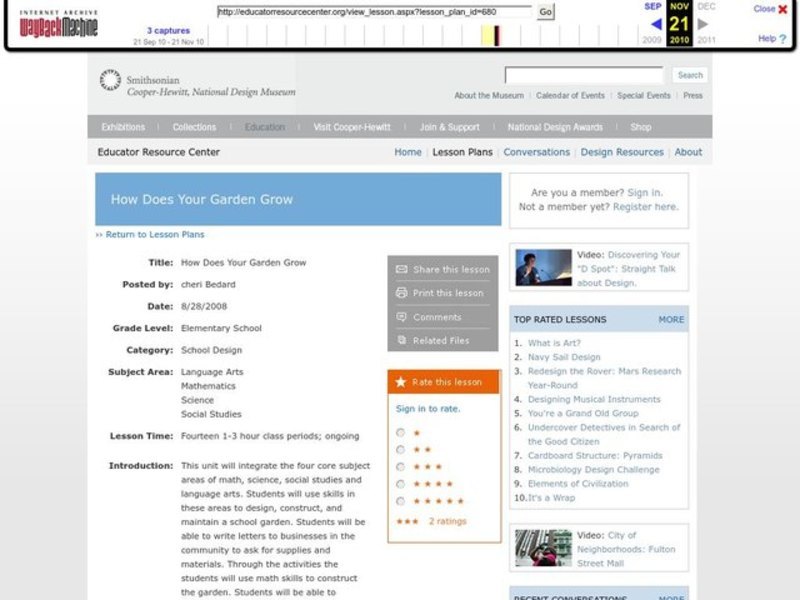The width and height of the screenshot is (800, 600).
Task: Click Return to Lesson Plans link
Action: [x=150, y=234]
